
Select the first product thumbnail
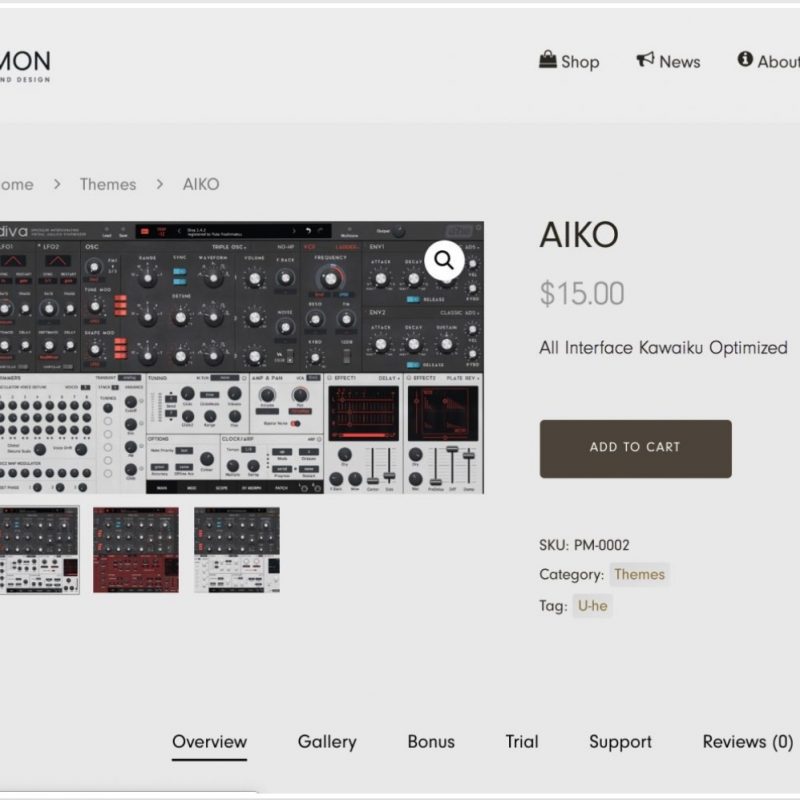(x=38, y=550)
